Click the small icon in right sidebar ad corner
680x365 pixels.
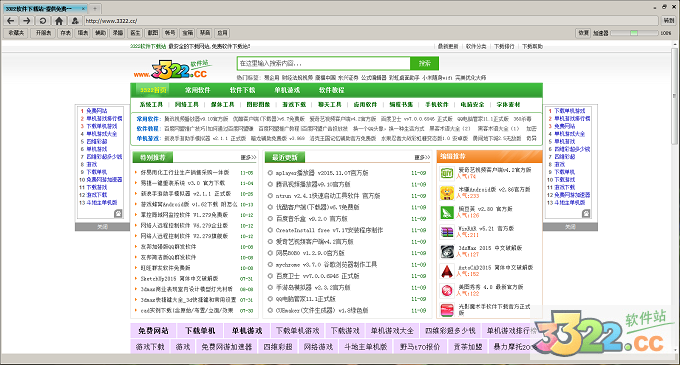click(586, 213)
